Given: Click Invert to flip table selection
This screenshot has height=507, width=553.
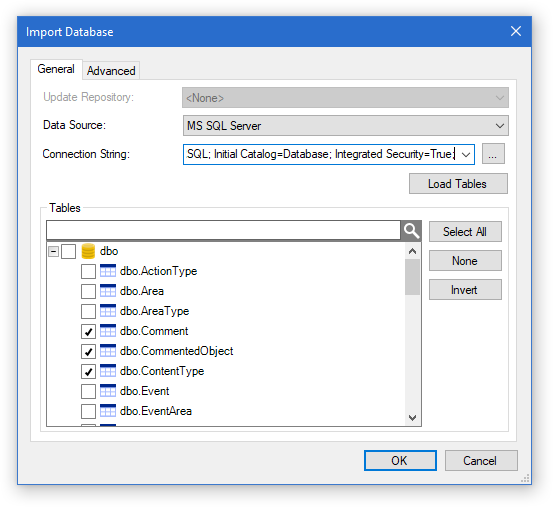Looking at the screenshot, I should pos(465,290).
